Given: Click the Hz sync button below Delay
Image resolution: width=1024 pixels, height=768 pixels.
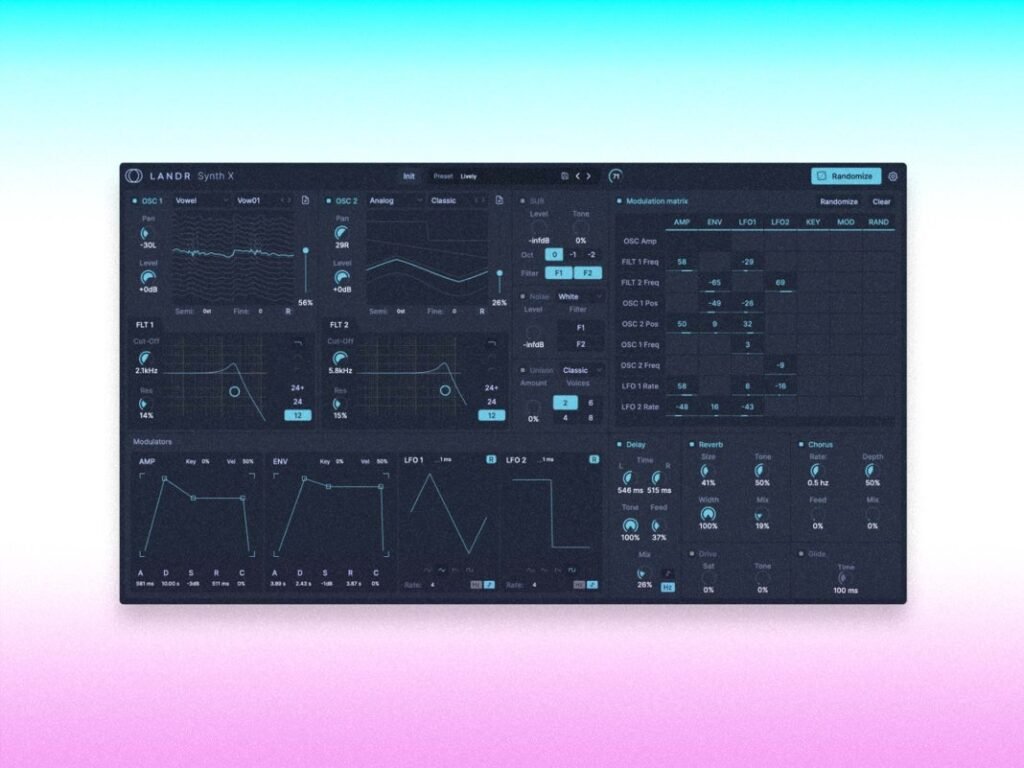Looking at the screenshot, I should click(667, 588).
